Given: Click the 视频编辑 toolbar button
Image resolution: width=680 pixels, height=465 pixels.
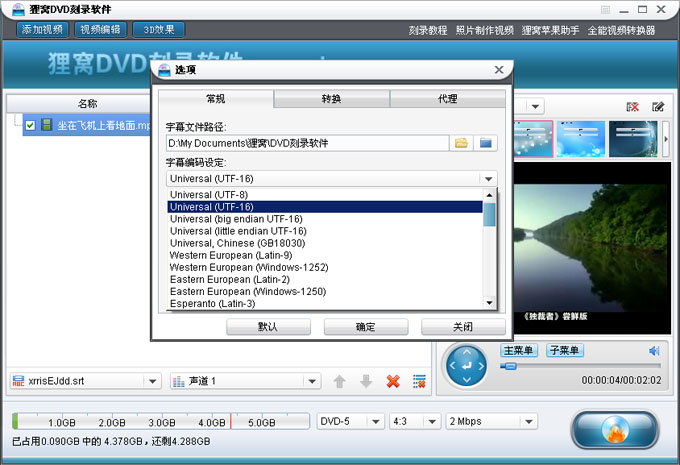Looking at the screenshot, I should point(101,29).
